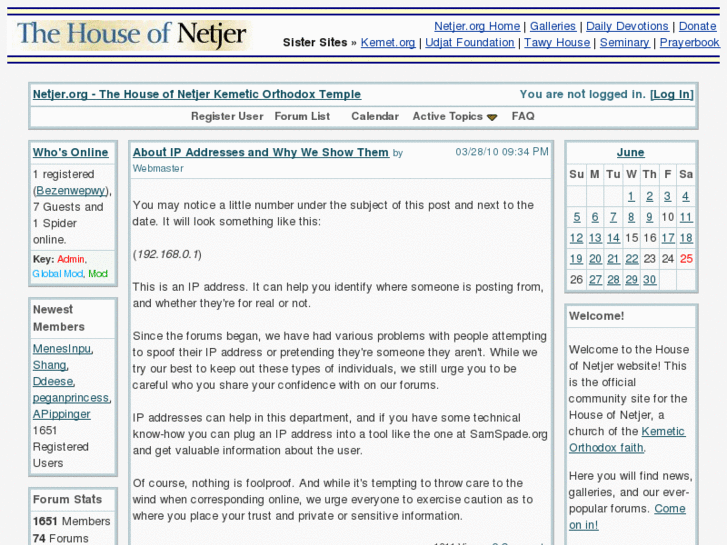Select June 1 in the calendar
This screenshot has width=727, height=545.
pos(631,197)
